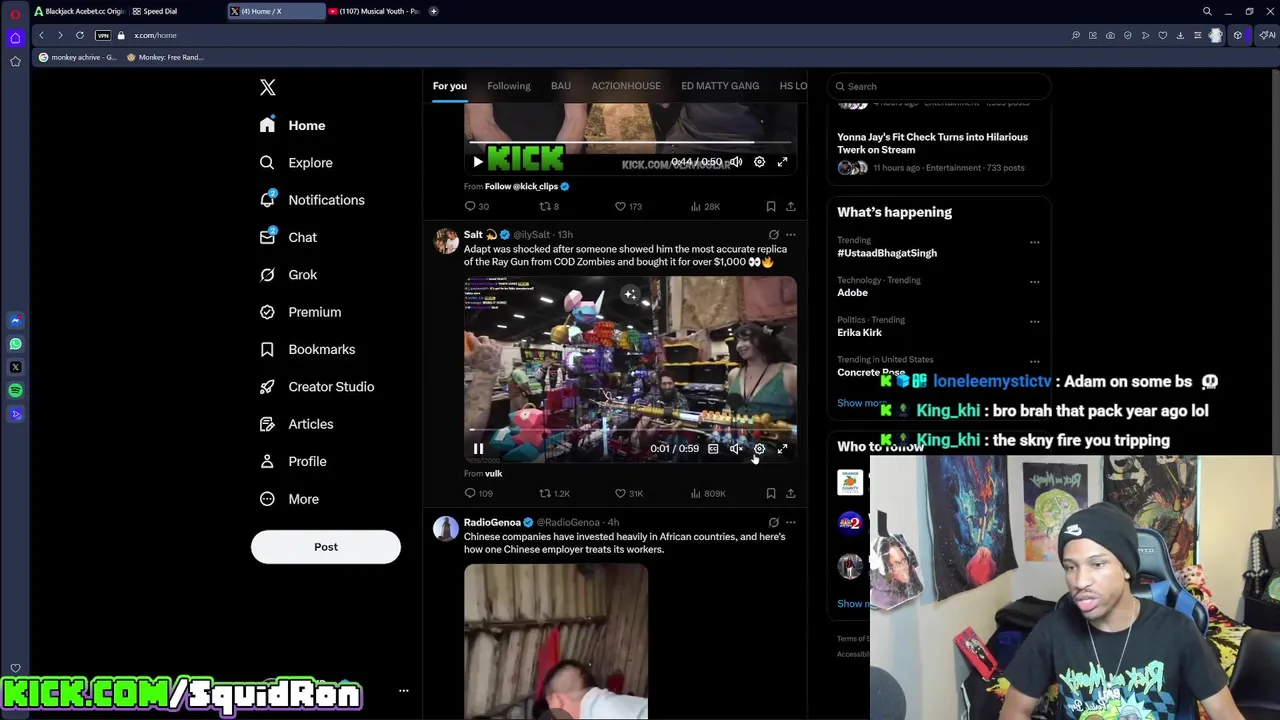Unmute the Ray Gun video

click(x=736, y=449)
